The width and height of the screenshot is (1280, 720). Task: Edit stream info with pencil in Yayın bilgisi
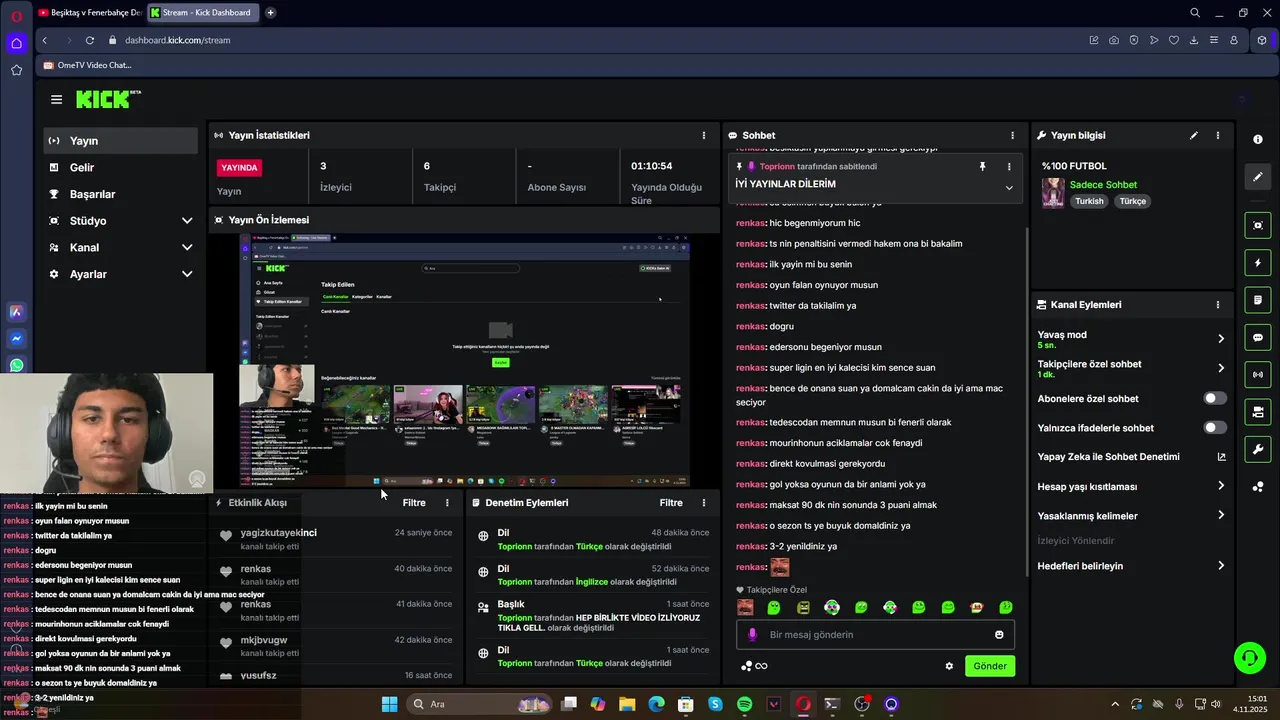tap(1193, 135)
